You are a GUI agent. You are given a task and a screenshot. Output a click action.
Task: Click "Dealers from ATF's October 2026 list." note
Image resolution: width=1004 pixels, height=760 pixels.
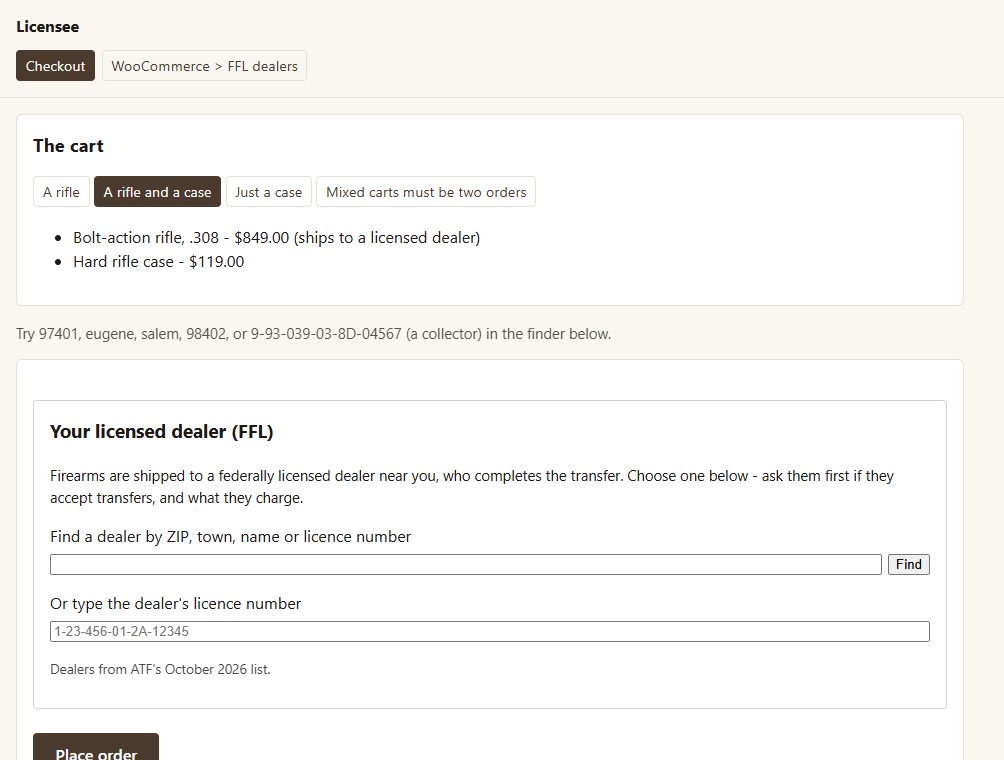[160, 669]
